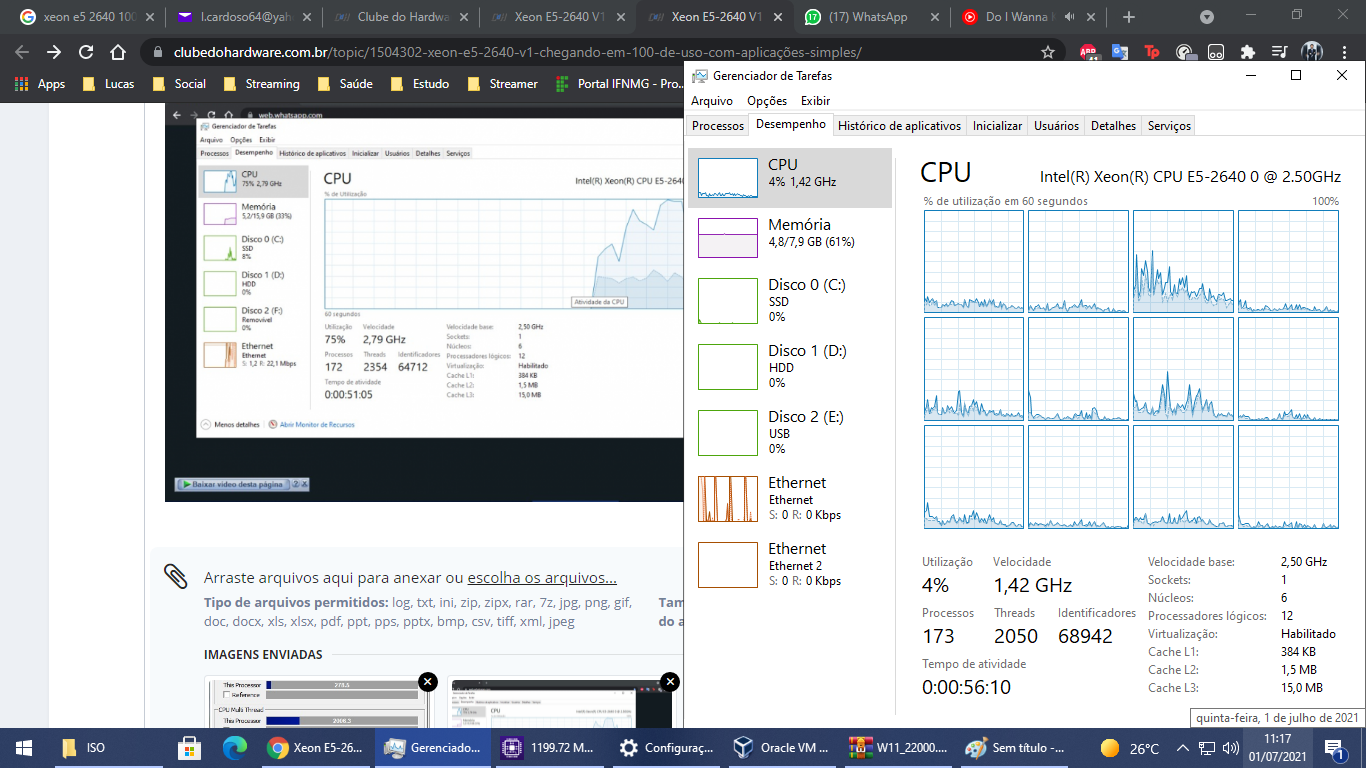Click the address bar URL

[x=517, y=53]
